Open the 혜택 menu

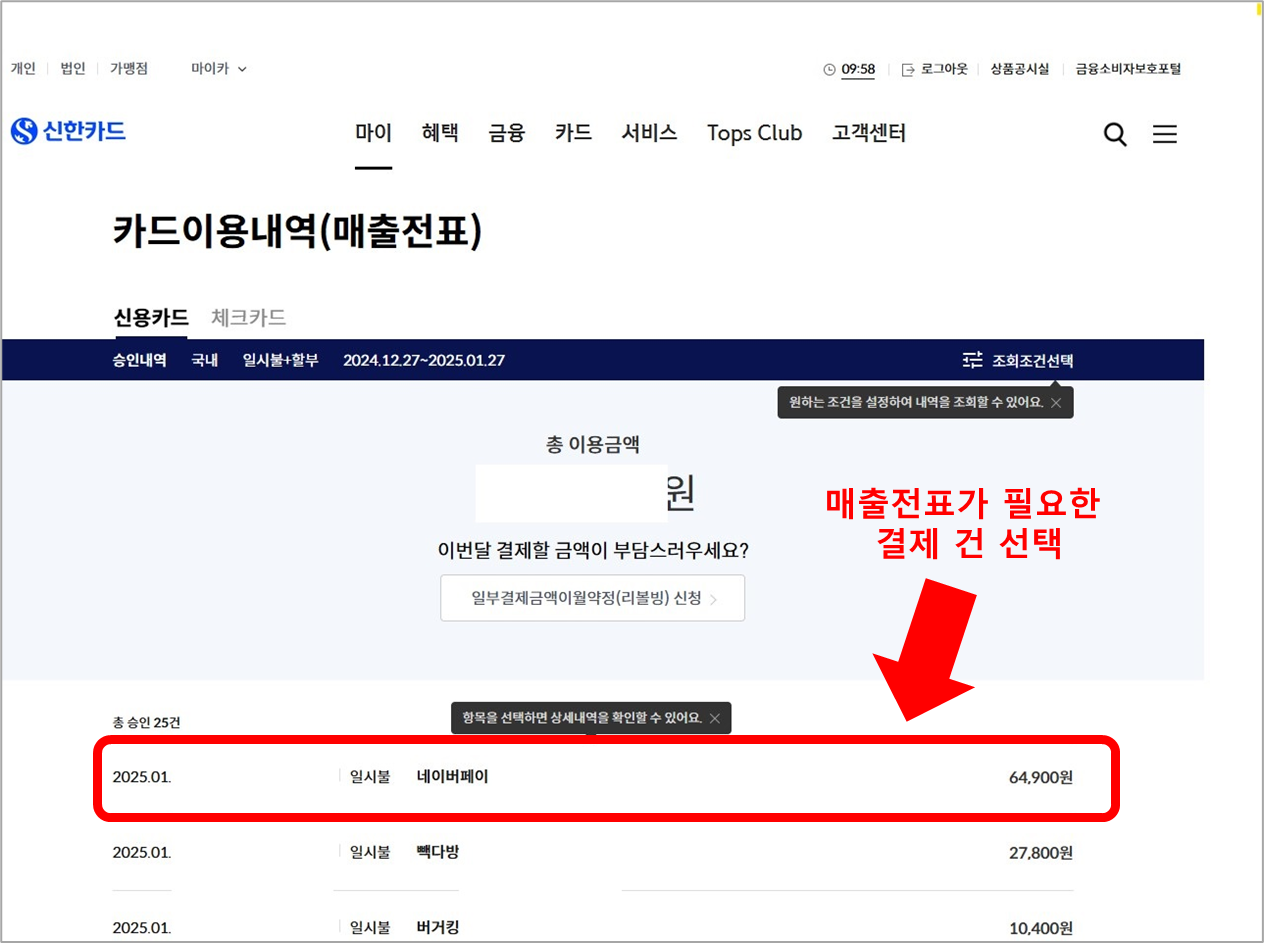[x=440, y=133]
